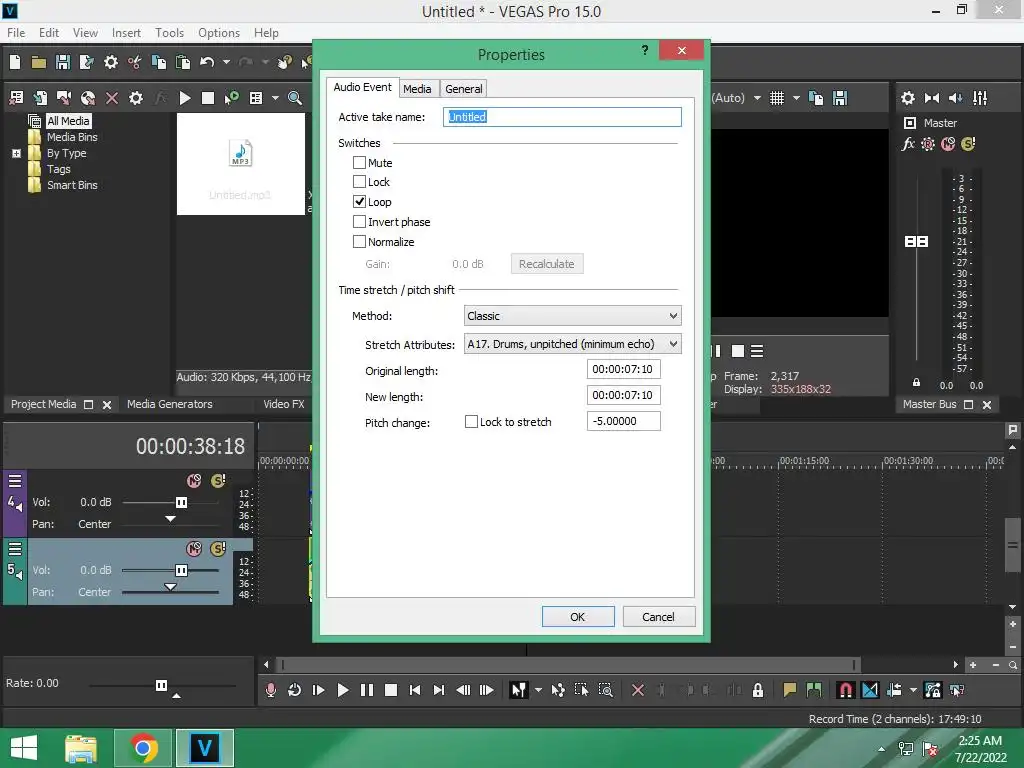1024x768 pixels.
Task: Solo track 4 using its S icon
Action: pyautogui.click(x=218, y=481)
